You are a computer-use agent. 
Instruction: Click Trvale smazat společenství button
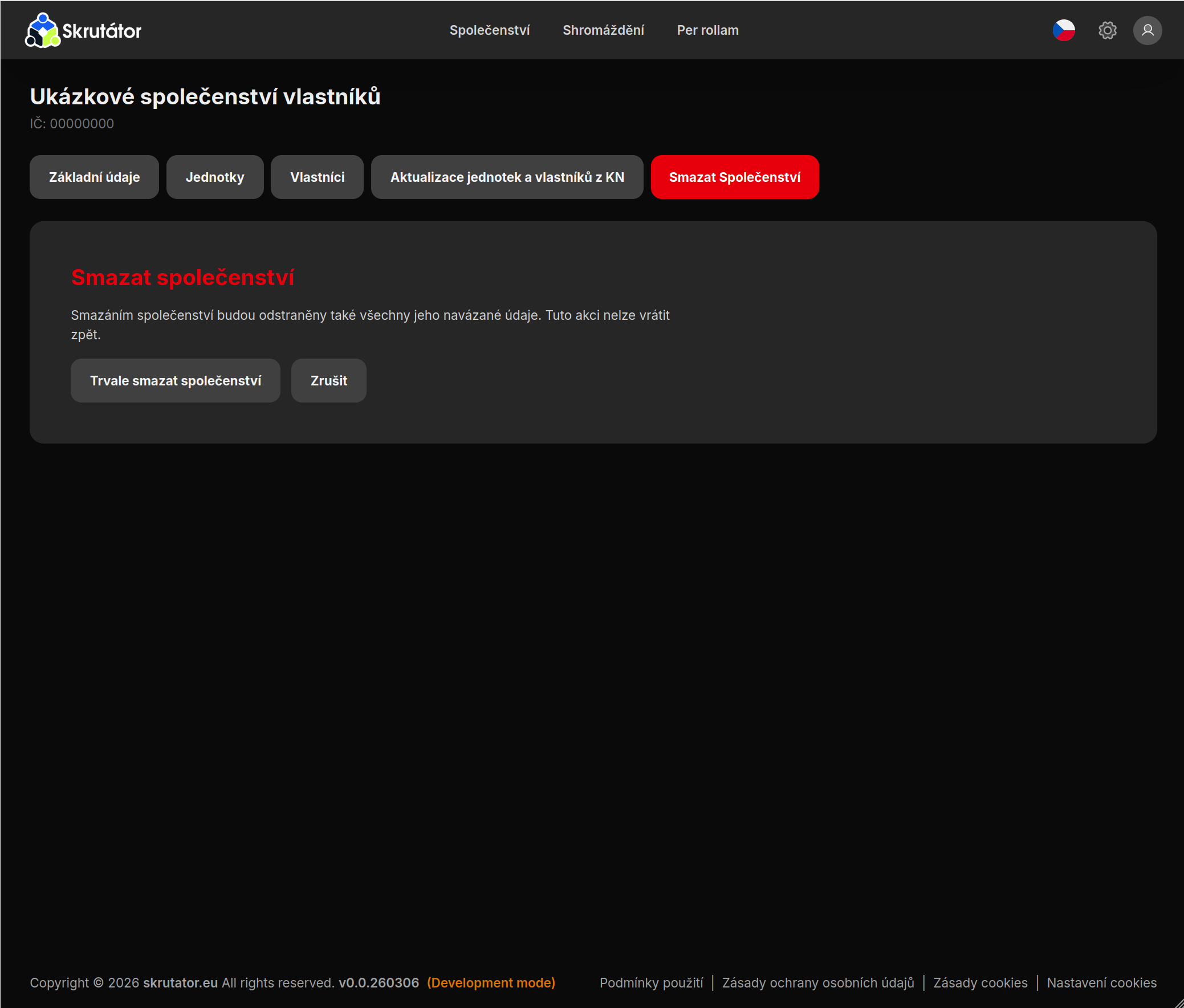pos(176,381)
